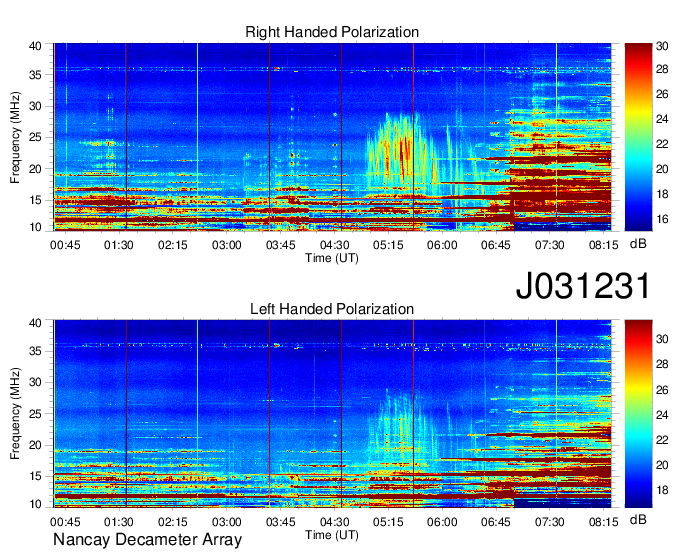The width and height of the screenshot is (680, 552).
Task: Click the bottom plot's 'Time (UT)' label
Action: pos(332,536)
